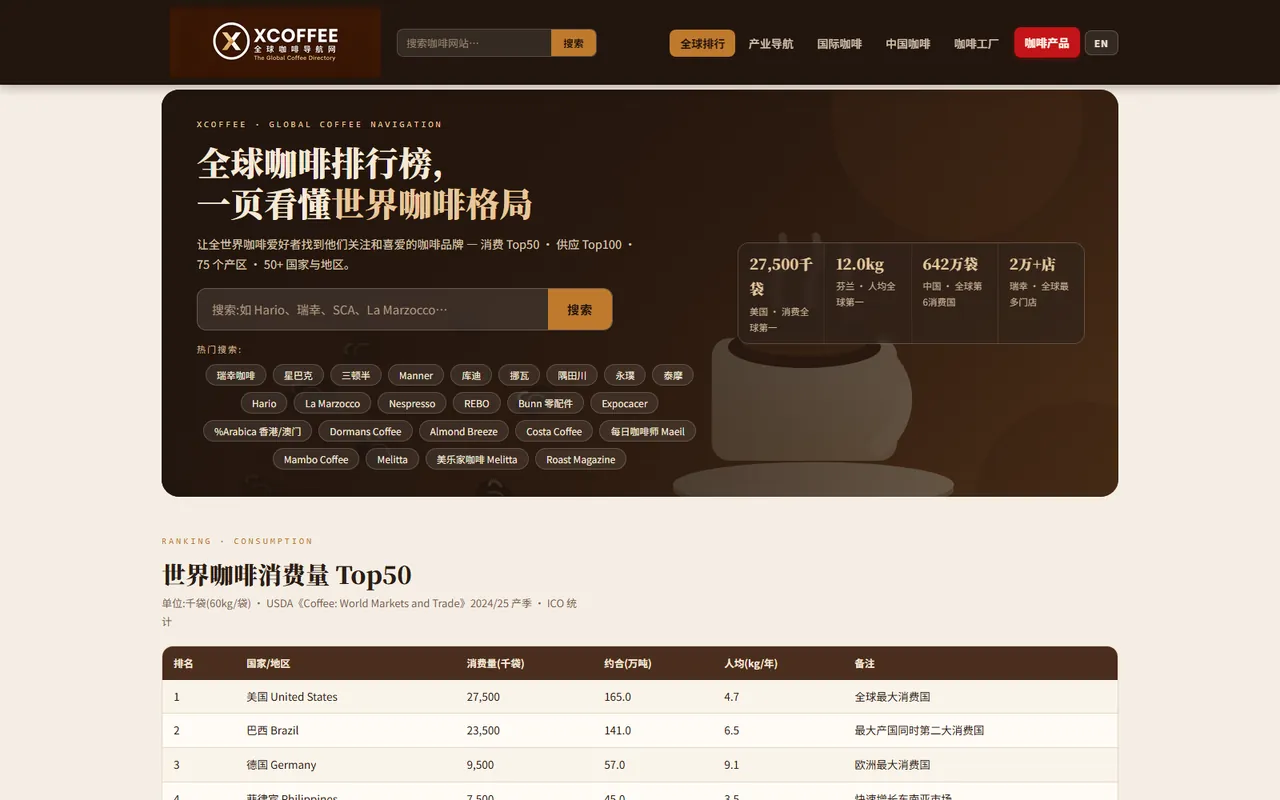The width and height of the screenshot is (1280, 800).
Task: Go to 国际咖啡 section
Action: (x=839, y=43)
